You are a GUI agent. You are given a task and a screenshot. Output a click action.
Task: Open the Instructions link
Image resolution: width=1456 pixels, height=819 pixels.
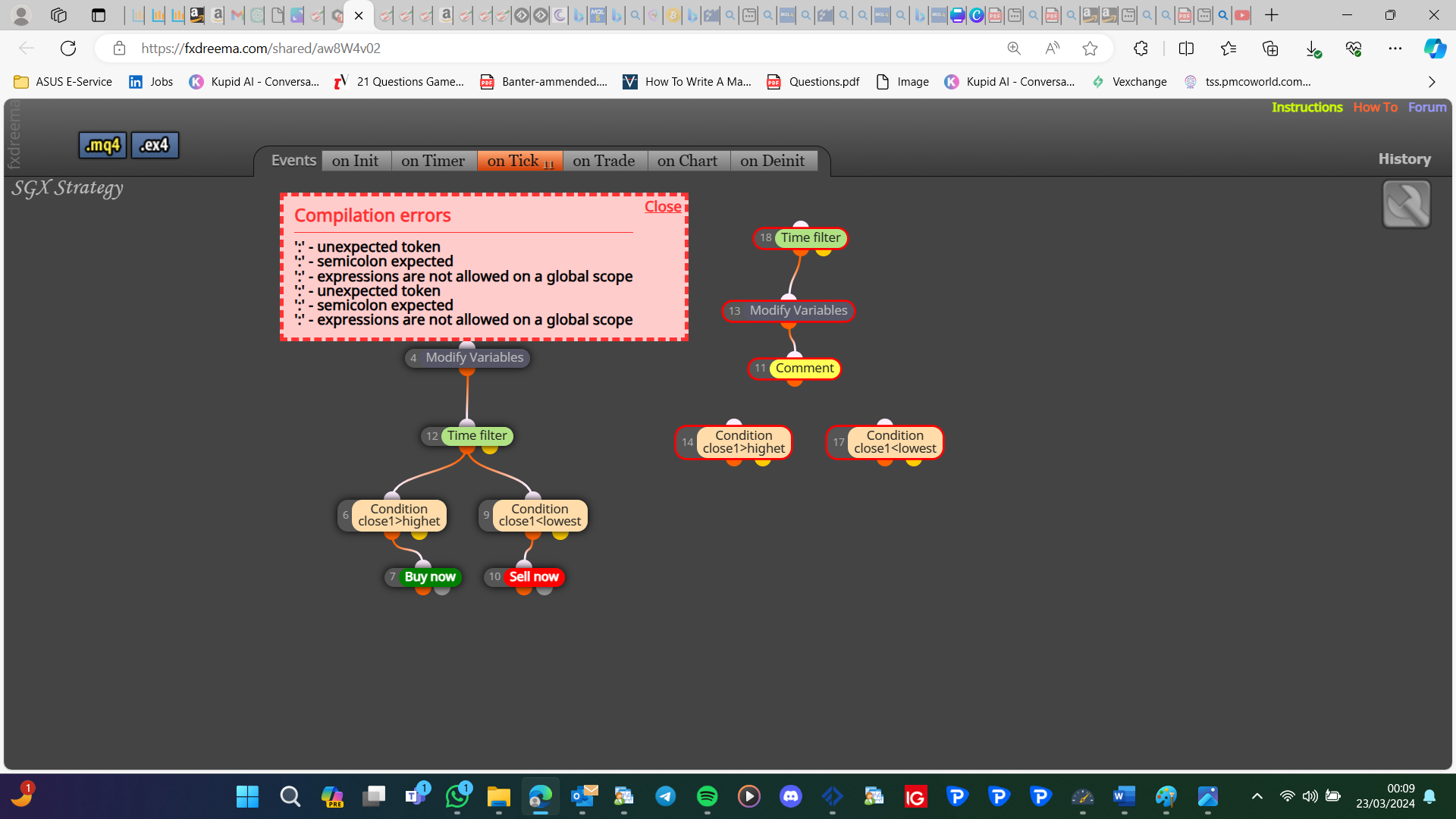(x=1307, y=108)
